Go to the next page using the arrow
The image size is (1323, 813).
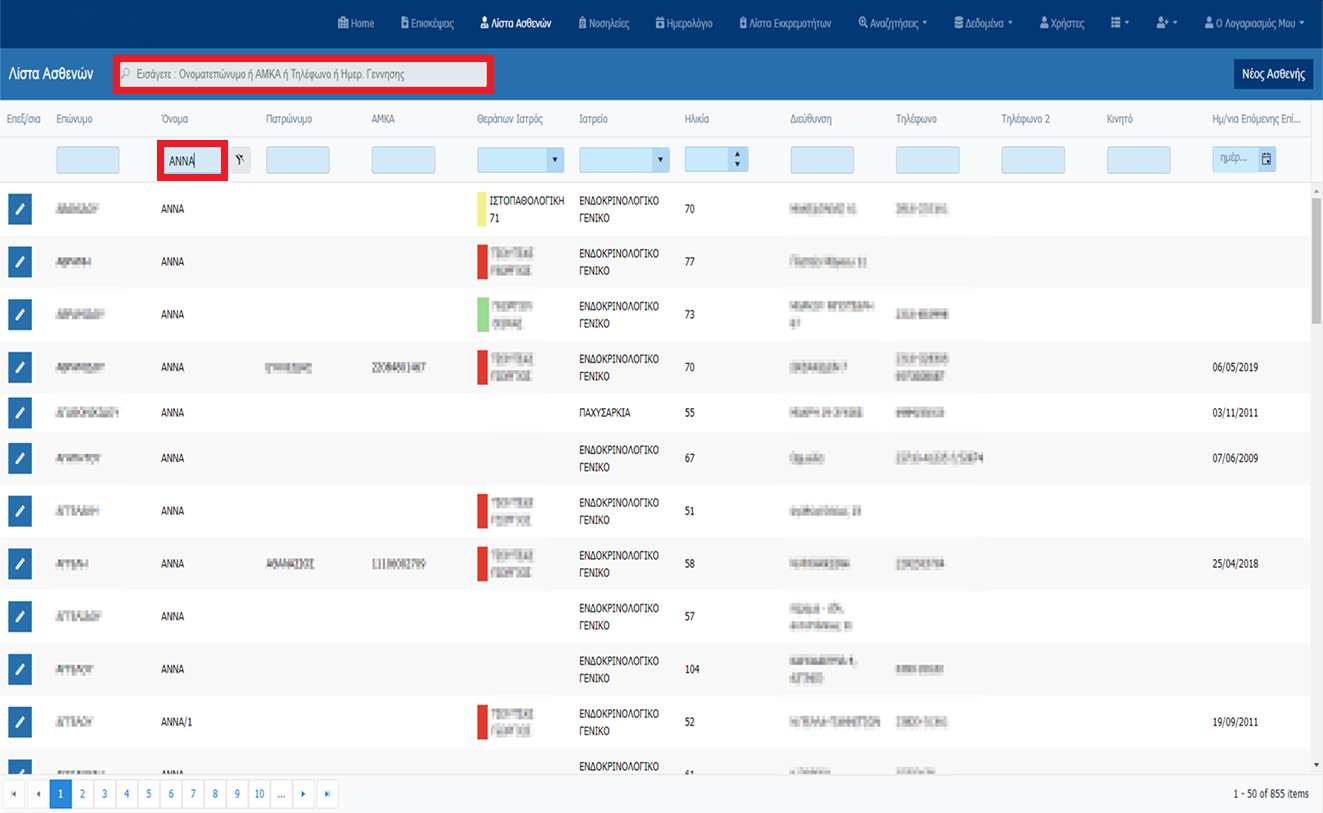pyautogui.click(x=304, y=794)
